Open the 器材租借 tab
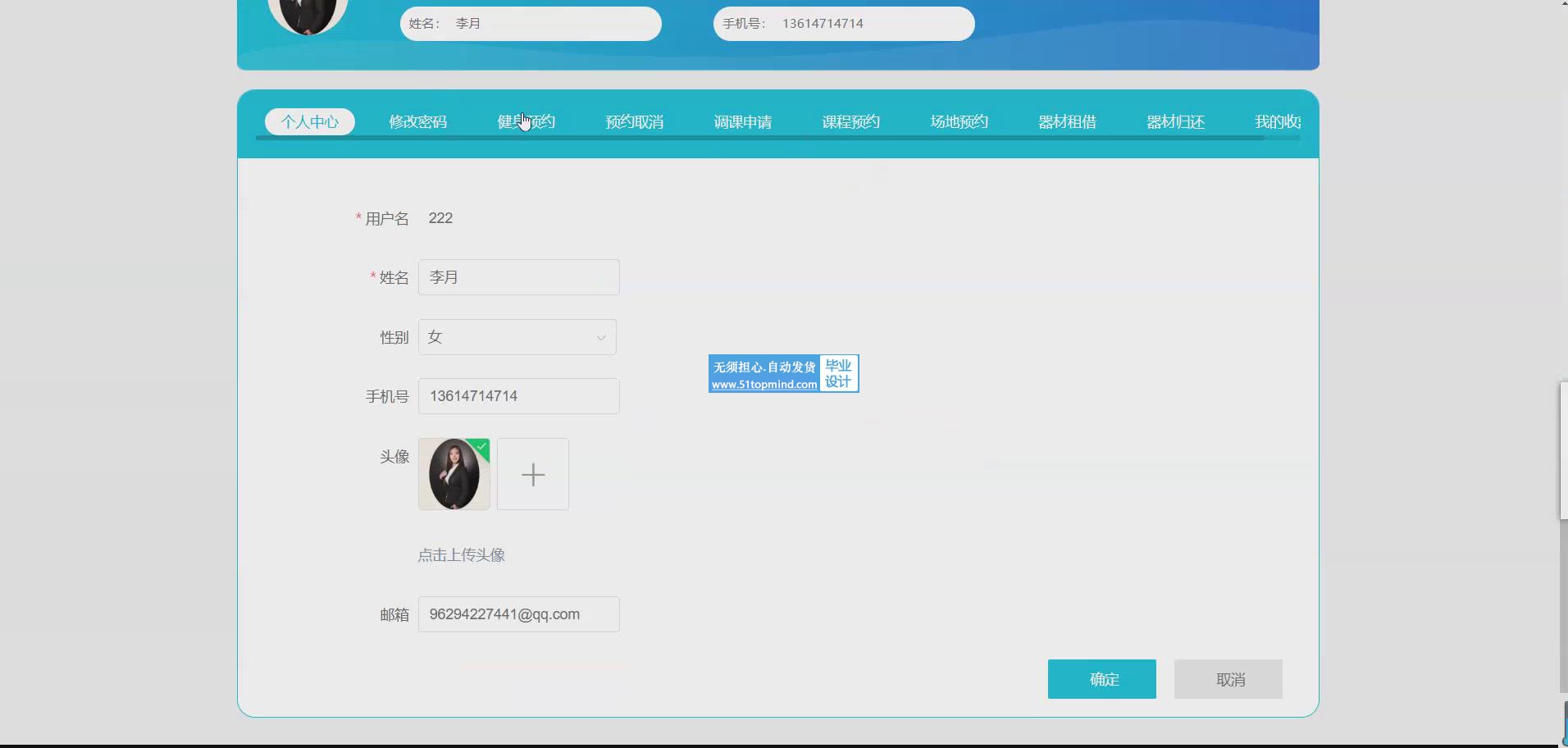Image resolution: width=1568 pixels, height=748 pixels. pyautogui.click(x=1067, y=122)
